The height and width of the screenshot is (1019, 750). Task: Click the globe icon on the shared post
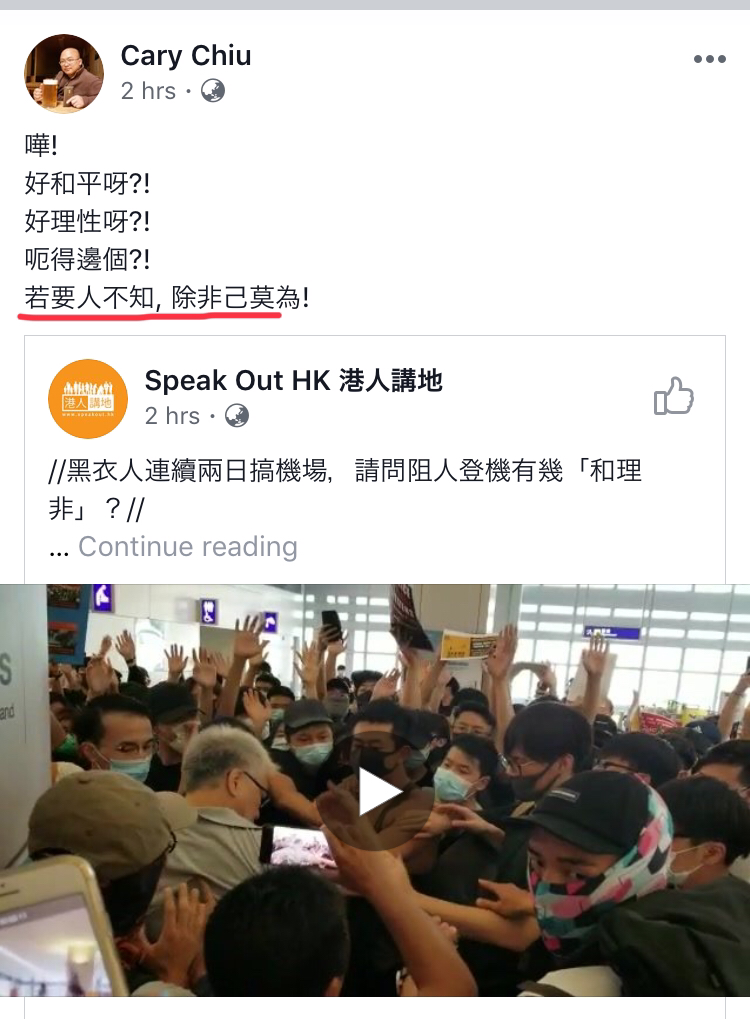click(237, 415)
